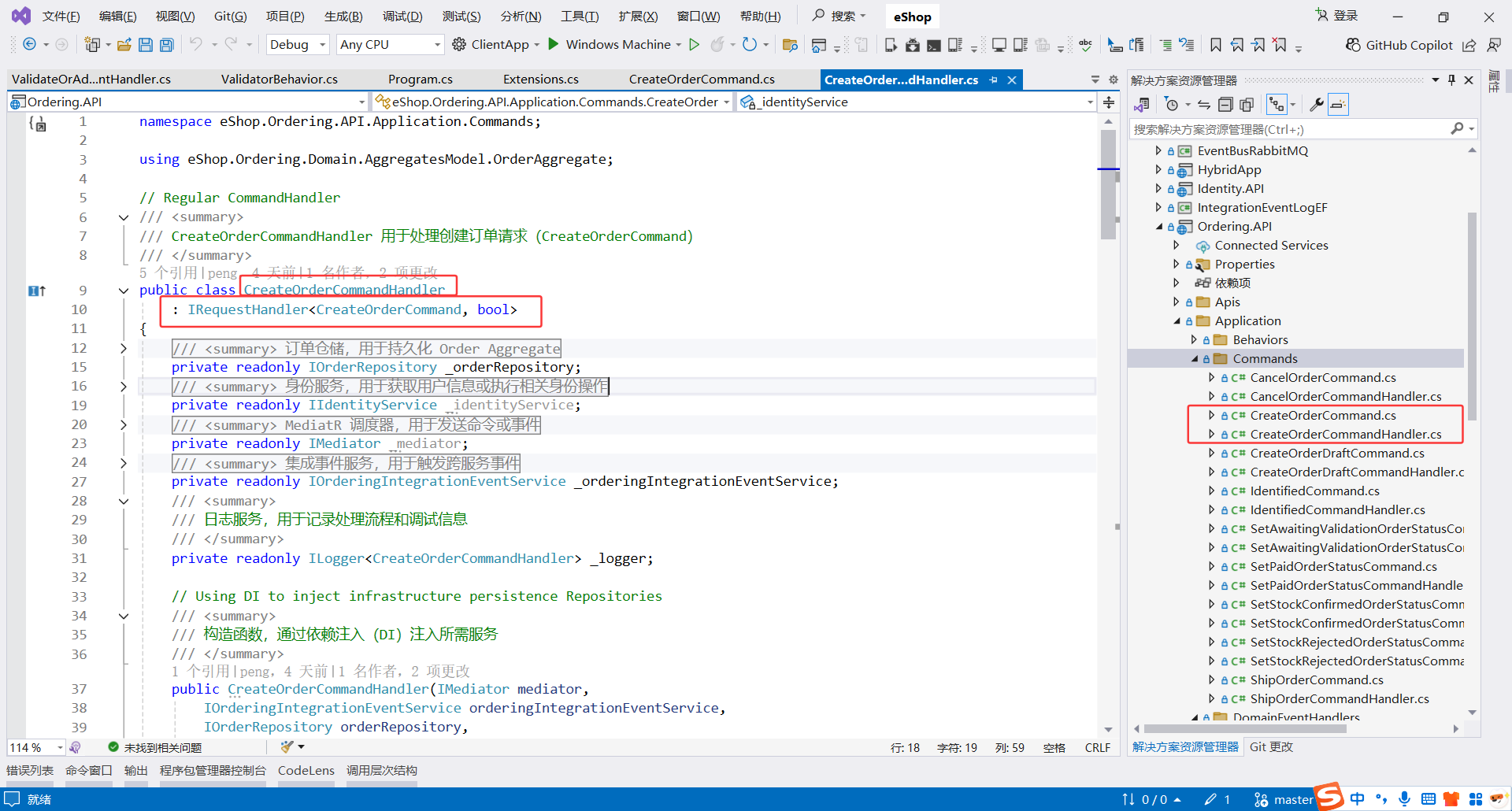
Task: Open a file using the folder icon
Action: [x=124, y=45]
